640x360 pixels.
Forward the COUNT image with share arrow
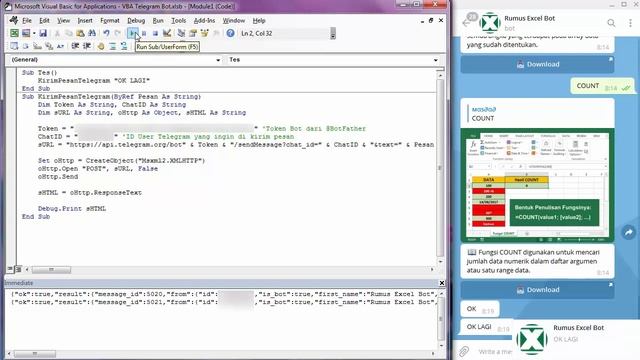(x=629, y=232)
